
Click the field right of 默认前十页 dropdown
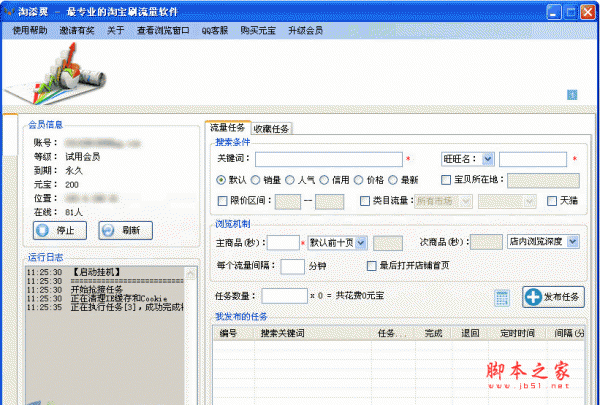coord(388,243)
